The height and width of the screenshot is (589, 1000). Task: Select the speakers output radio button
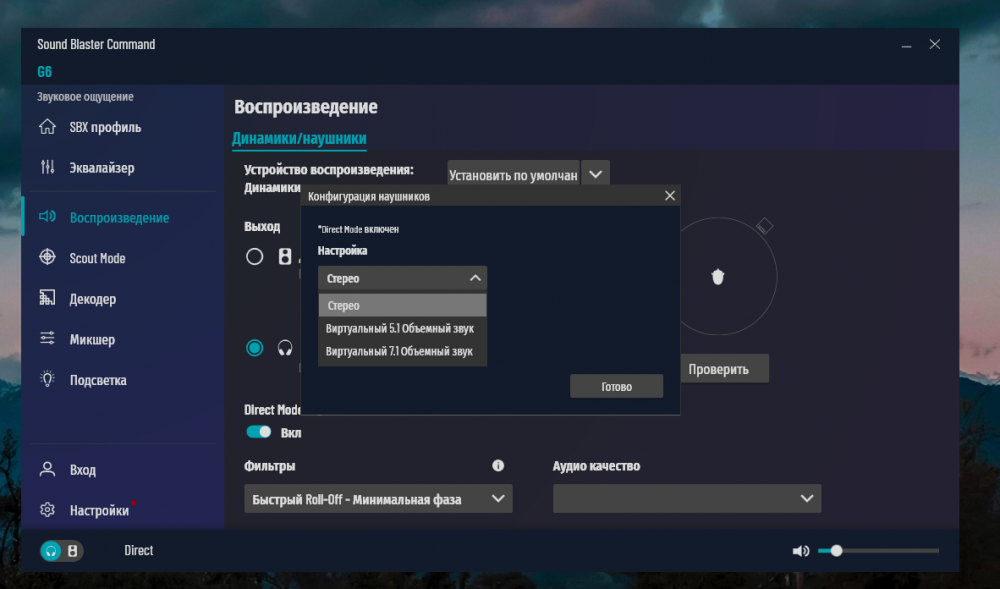pos(255,257)
